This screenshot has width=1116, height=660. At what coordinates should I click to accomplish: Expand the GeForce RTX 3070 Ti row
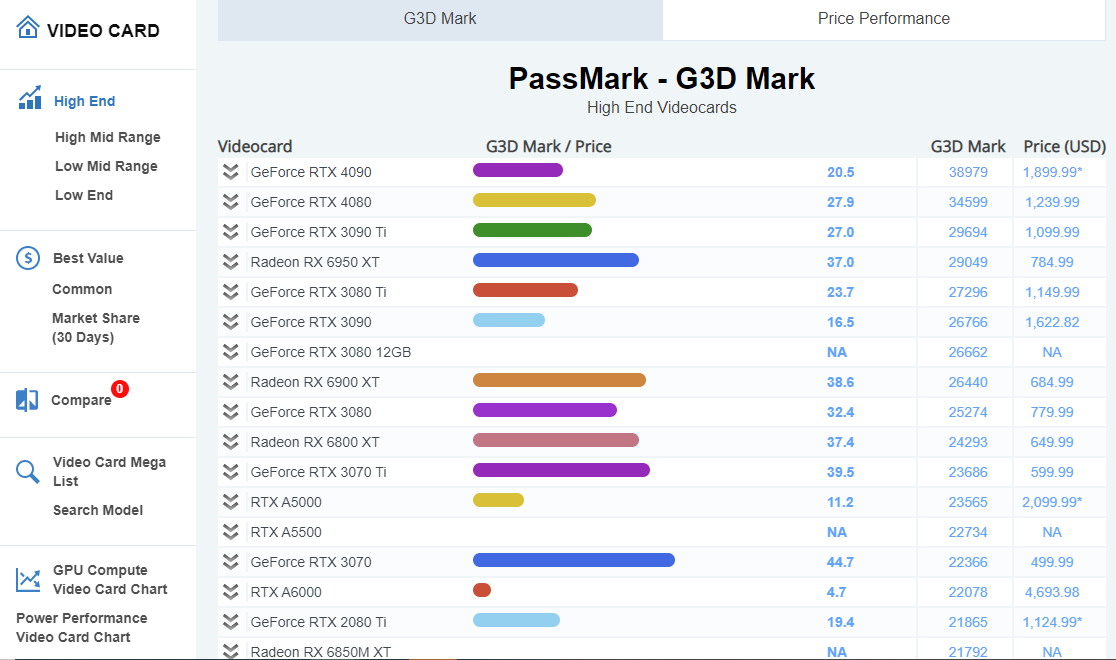230,471
